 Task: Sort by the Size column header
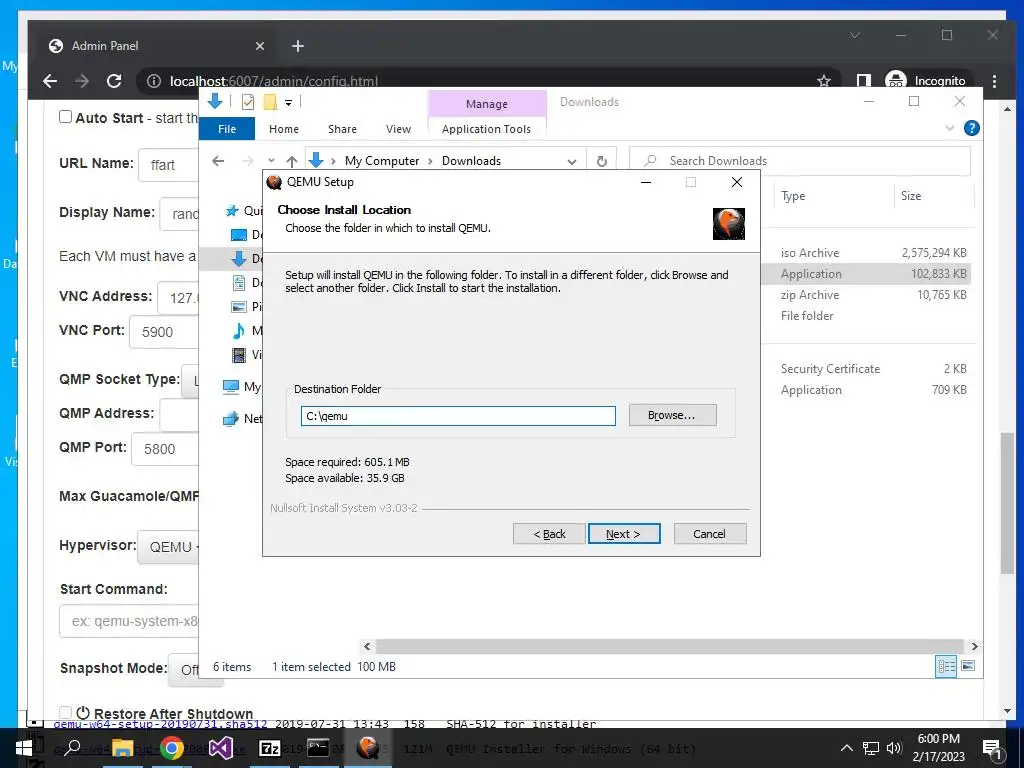933,196
